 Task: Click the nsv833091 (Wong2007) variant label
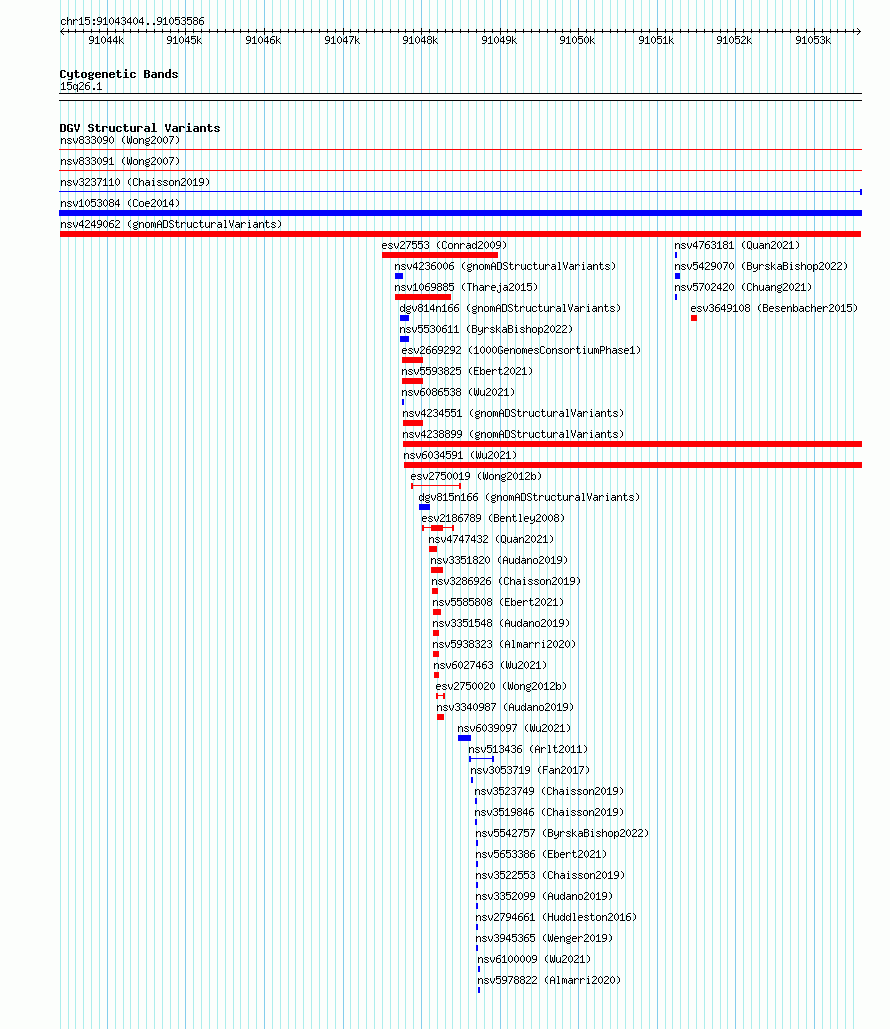pyautogui.click(x=119, y=161)
